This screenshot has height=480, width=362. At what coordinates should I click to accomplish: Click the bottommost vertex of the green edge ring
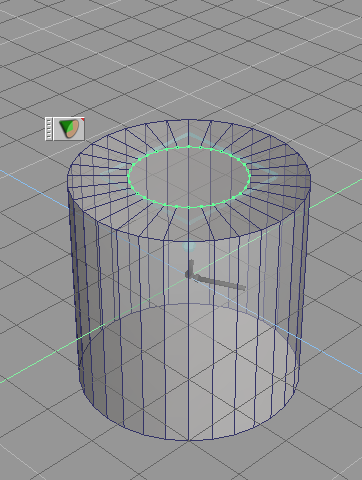point(189,207)
